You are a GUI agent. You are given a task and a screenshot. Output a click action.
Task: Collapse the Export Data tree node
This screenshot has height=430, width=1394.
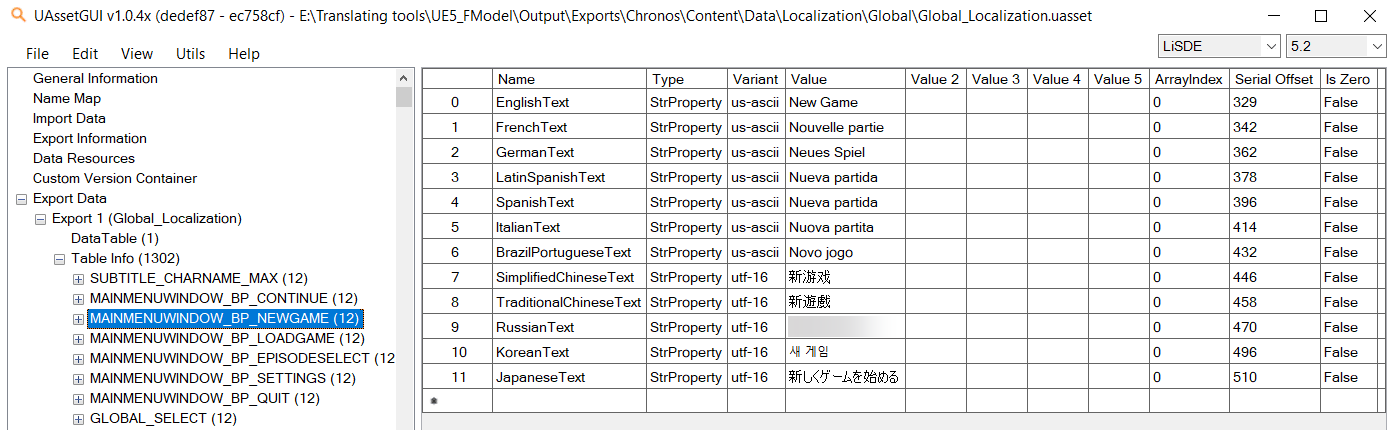(21, 199)
